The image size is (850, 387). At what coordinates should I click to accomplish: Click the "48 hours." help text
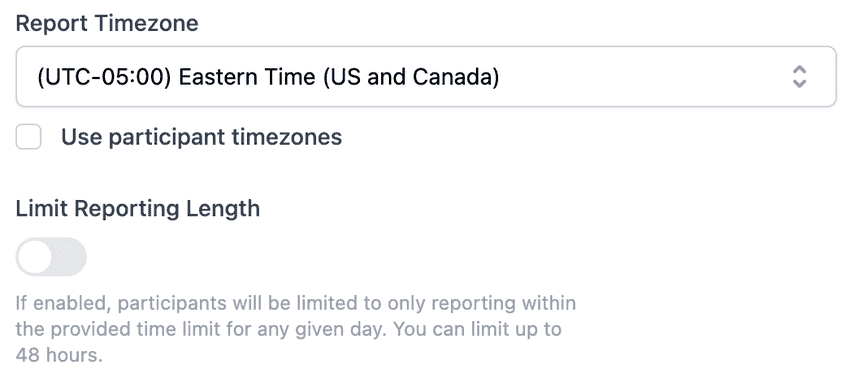(59, 355)
